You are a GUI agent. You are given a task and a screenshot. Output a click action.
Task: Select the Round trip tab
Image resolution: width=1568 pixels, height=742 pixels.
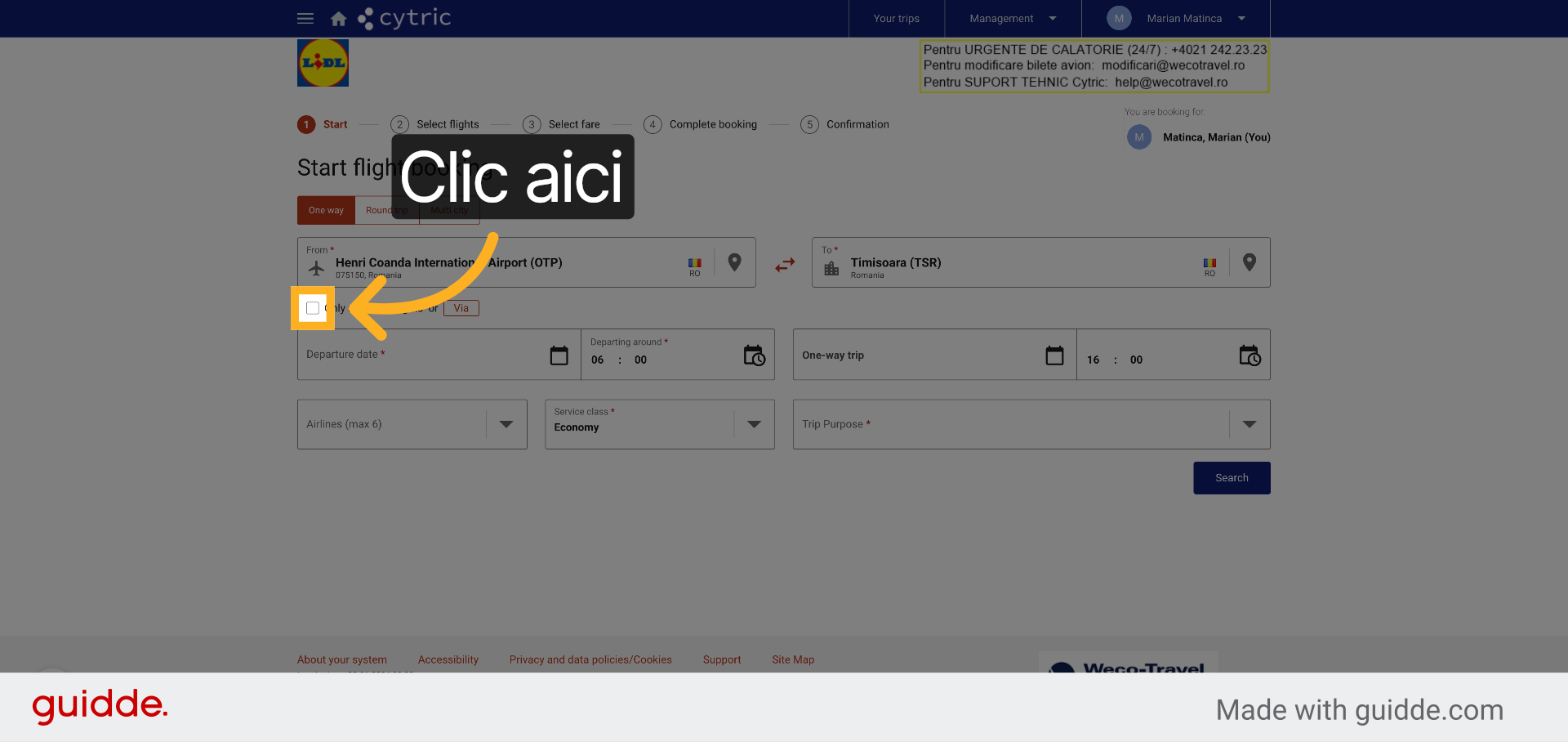pos(387,210)
